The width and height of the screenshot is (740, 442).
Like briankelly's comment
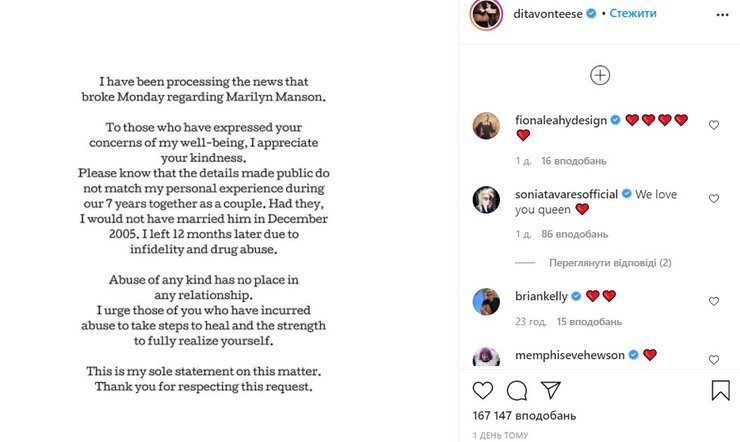point(714,301)
